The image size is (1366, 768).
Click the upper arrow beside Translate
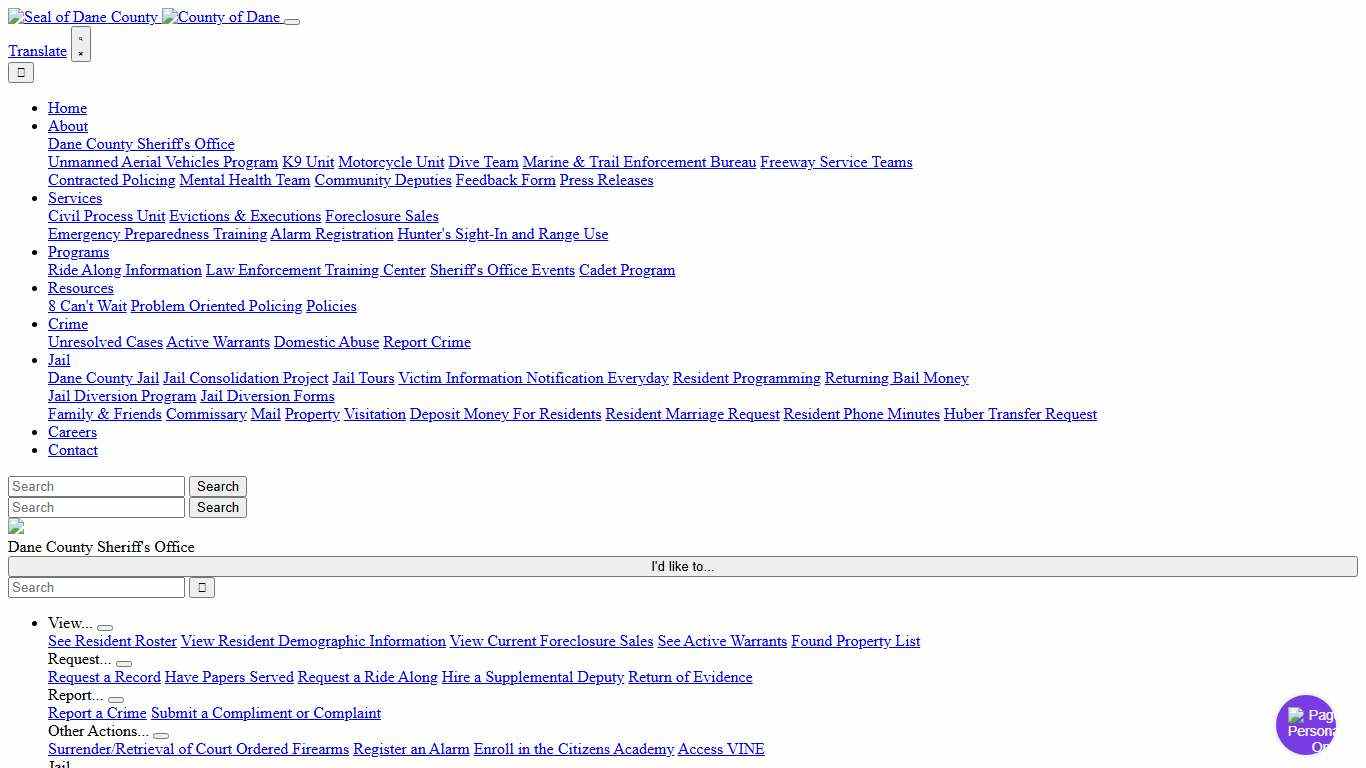[80, 37]
